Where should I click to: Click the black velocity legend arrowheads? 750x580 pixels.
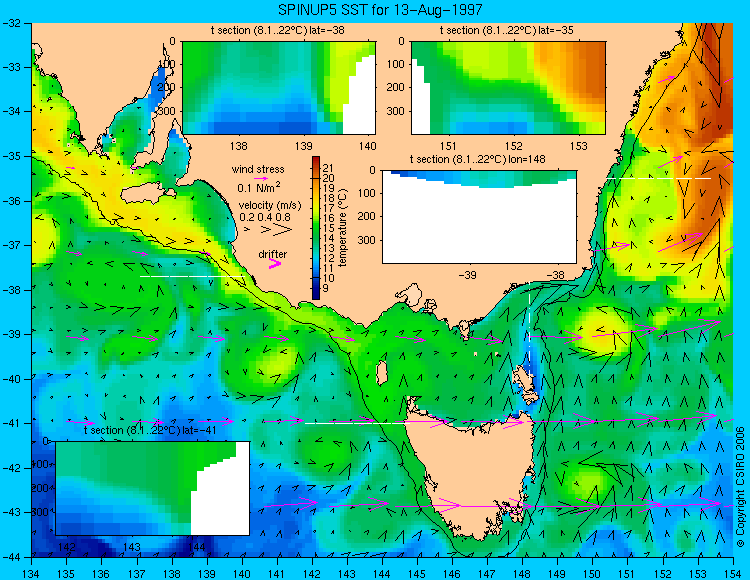click(268, 230)
